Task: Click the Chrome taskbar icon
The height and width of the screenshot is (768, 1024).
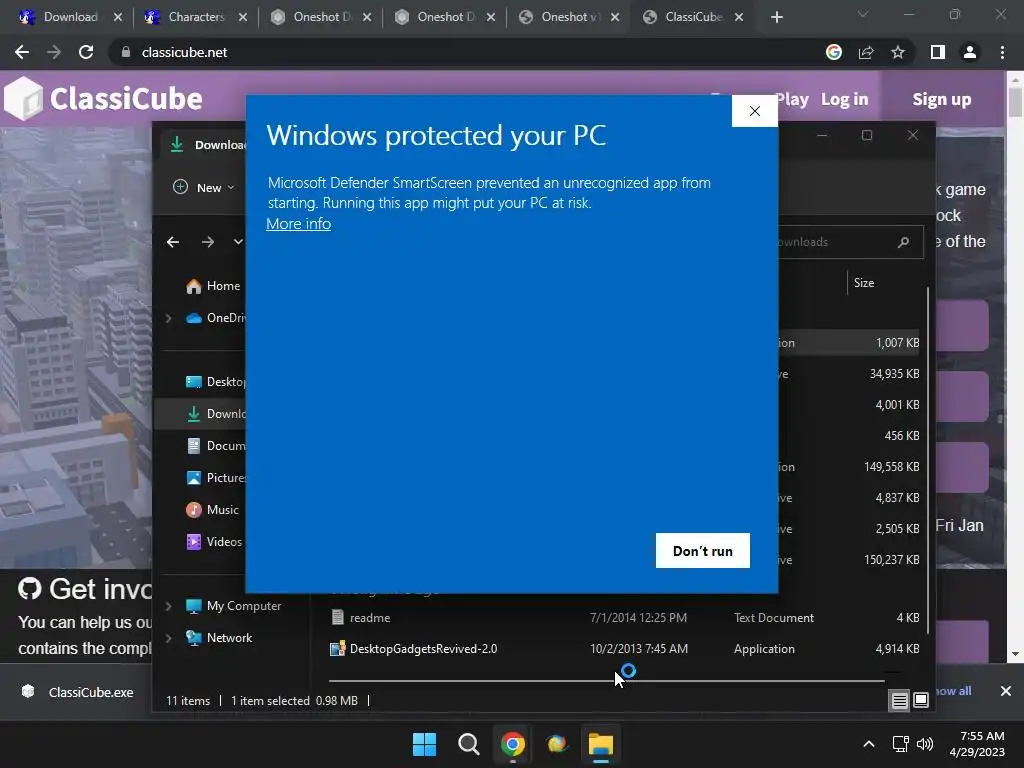Action: pyautogui.click(x=513, y=744)
